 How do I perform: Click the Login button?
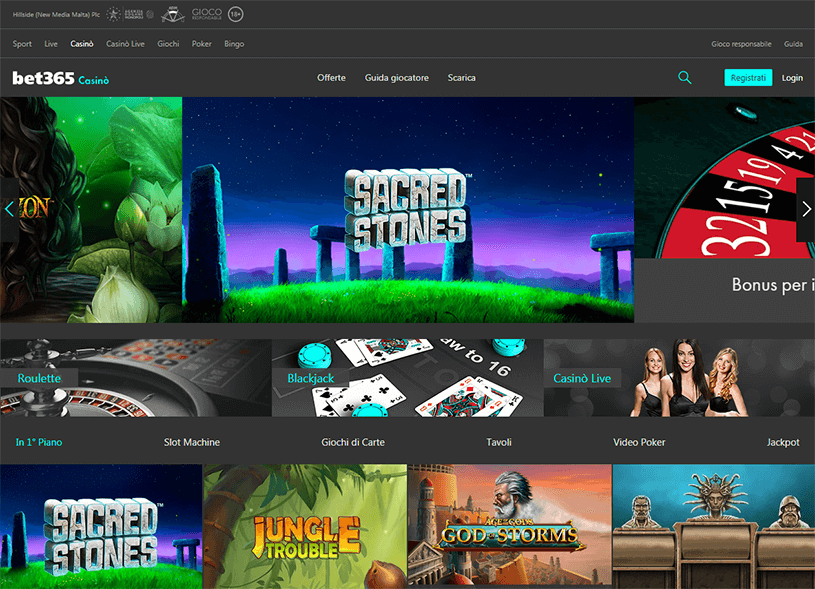pos(792,78)
